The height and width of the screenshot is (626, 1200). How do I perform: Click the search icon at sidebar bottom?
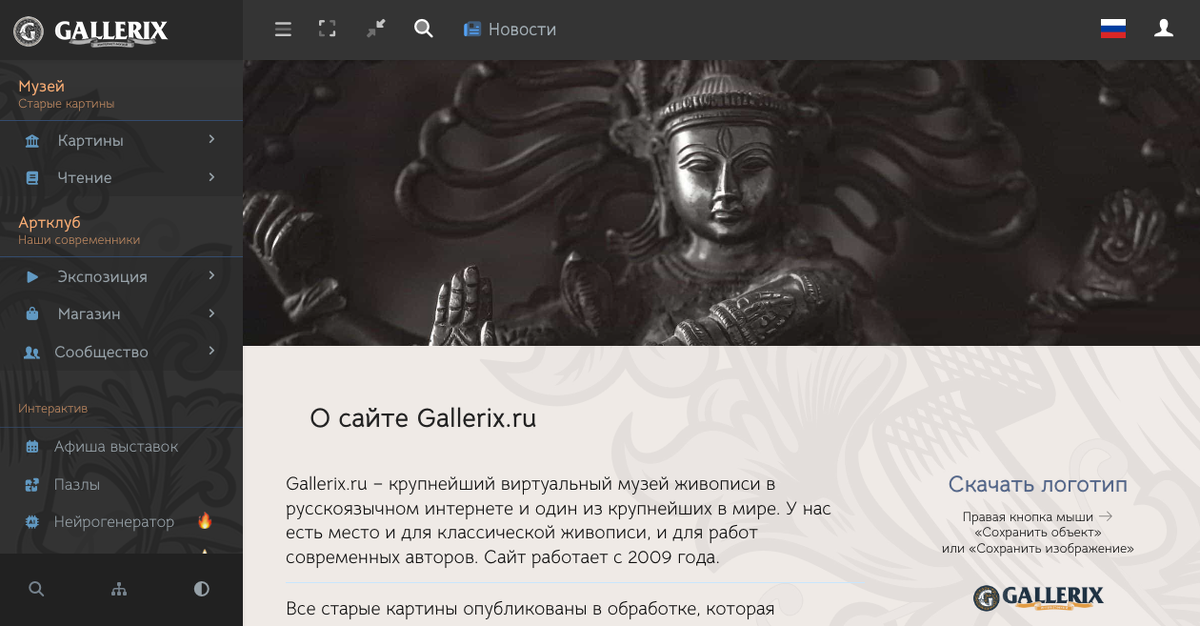37,589
